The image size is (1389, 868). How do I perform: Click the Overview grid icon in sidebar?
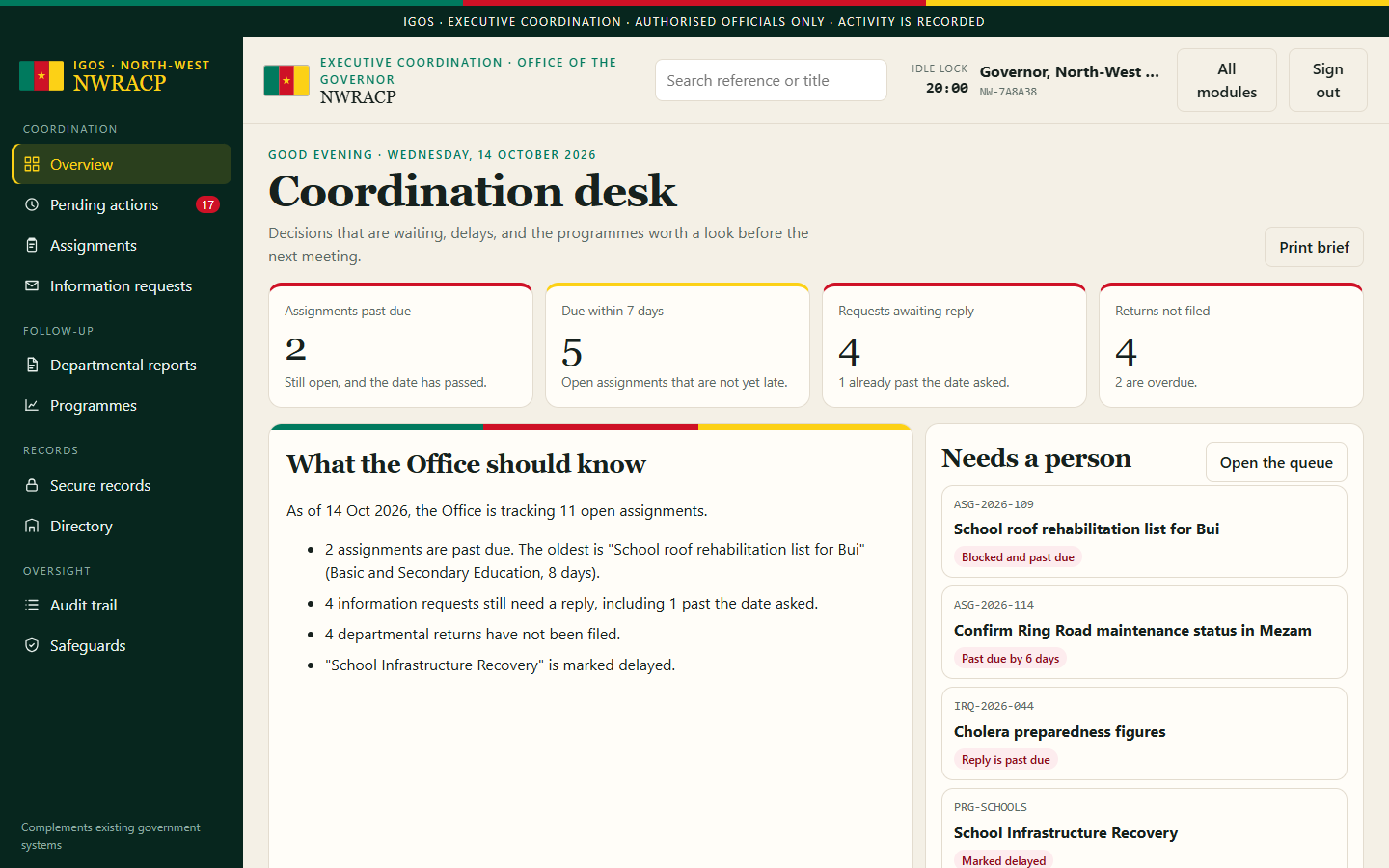pyautogui.click(x=32, y=164)
